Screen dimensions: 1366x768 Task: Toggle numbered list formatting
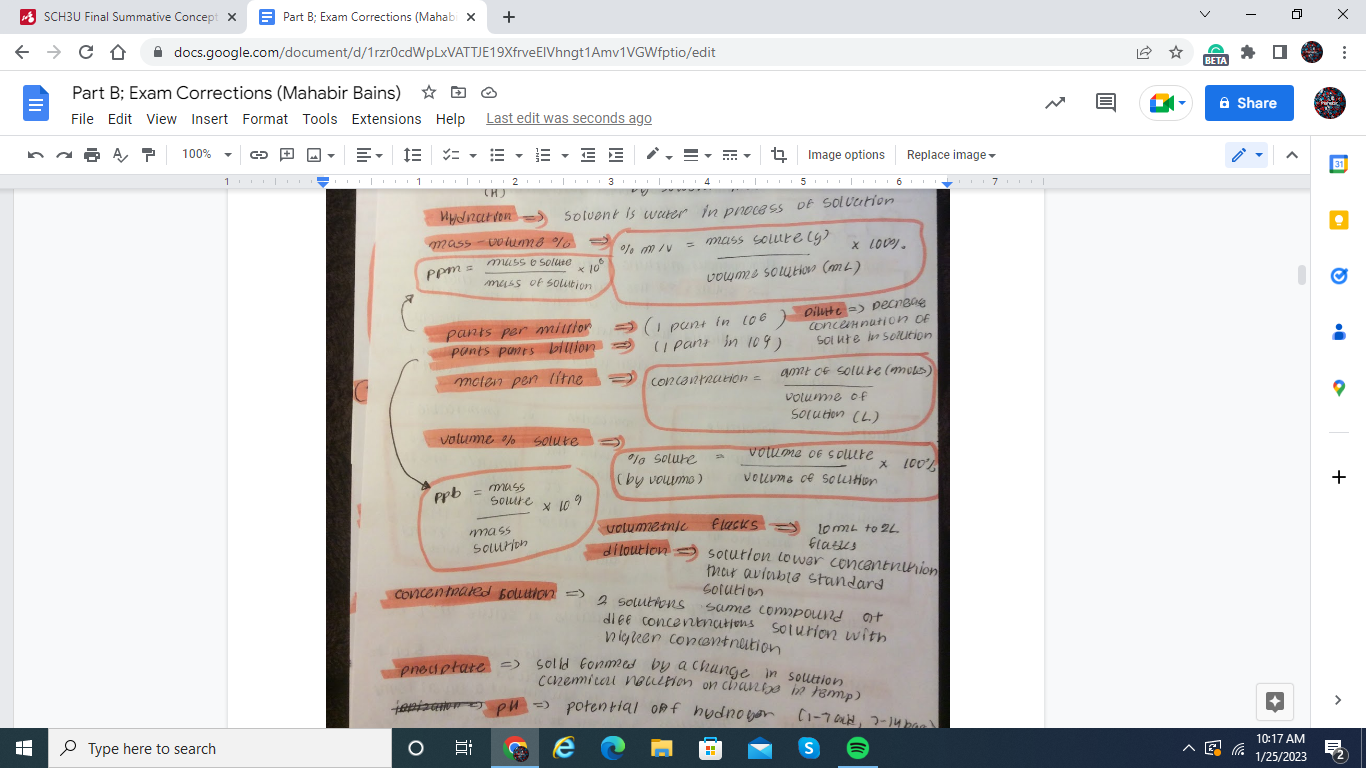pos(543,154)
